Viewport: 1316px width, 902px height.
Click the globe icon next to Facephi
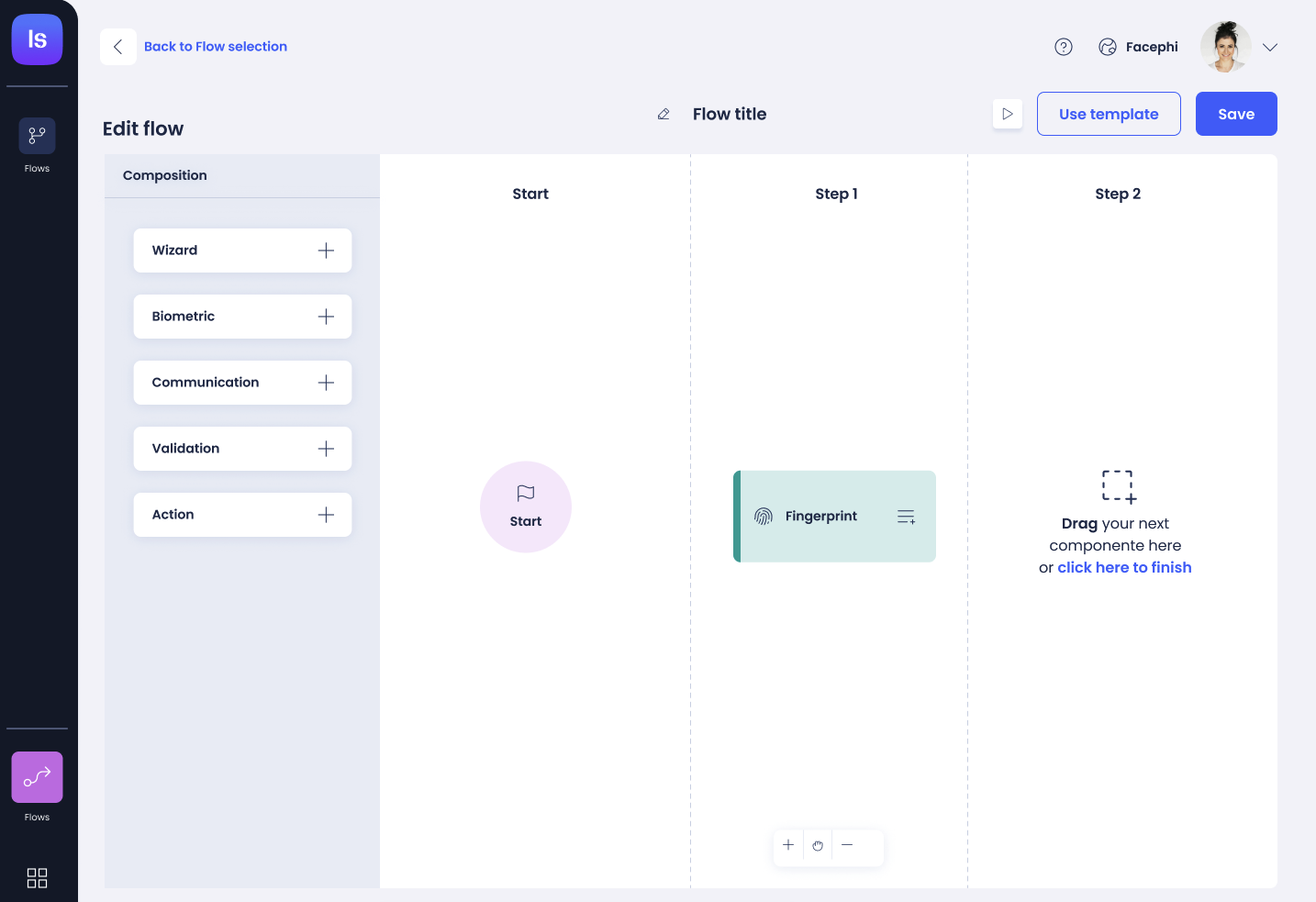(x=1107, y=46)
